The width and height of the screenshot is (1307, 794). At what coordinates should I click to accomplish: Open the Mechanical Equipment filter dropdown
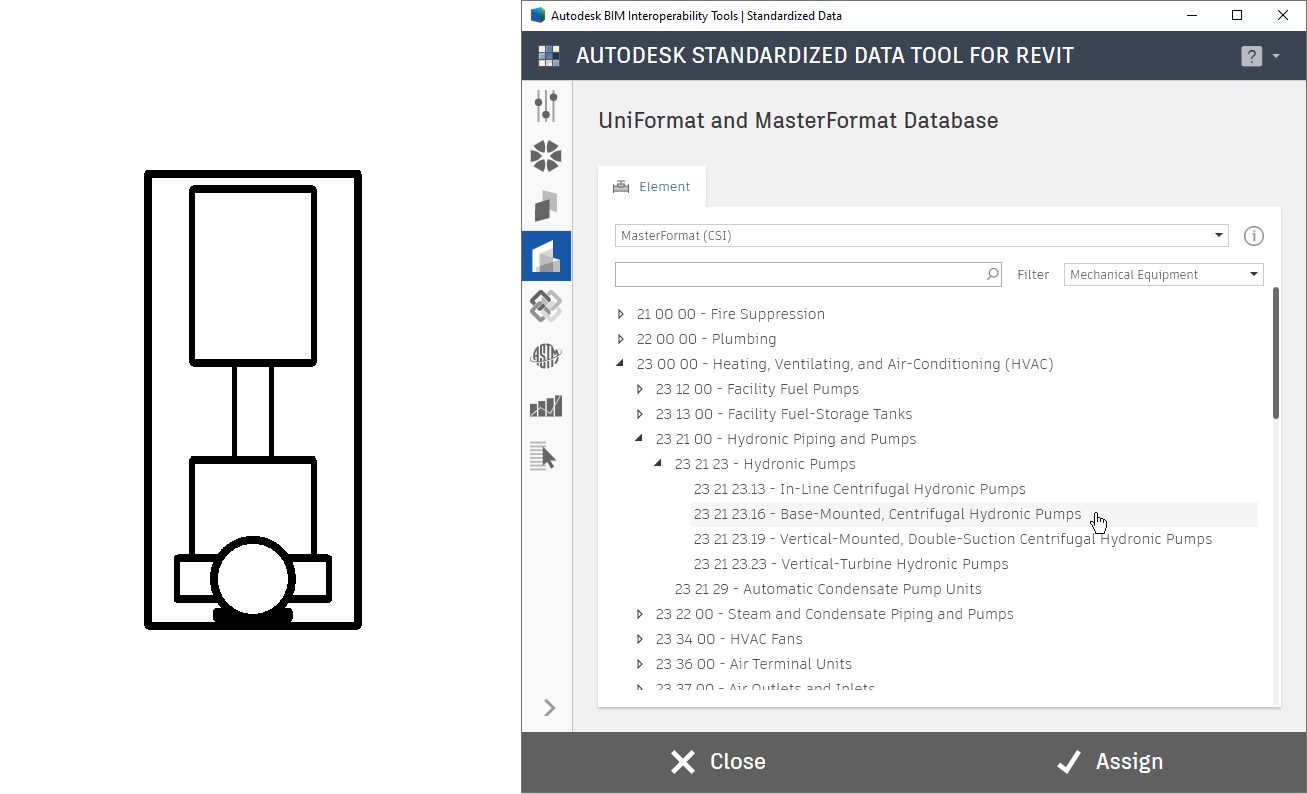coord(1252,273)
